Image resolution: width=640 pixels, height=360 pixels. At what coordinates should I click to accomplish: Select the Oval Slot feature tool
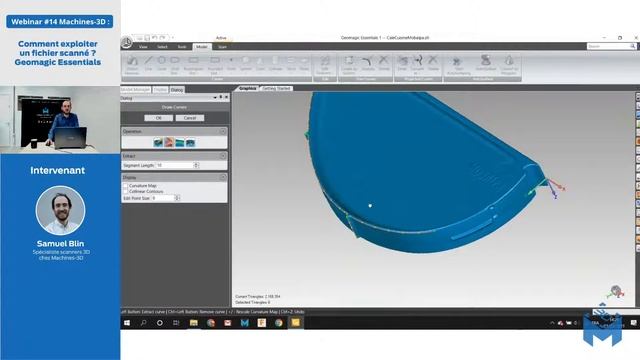click(175, 64)
